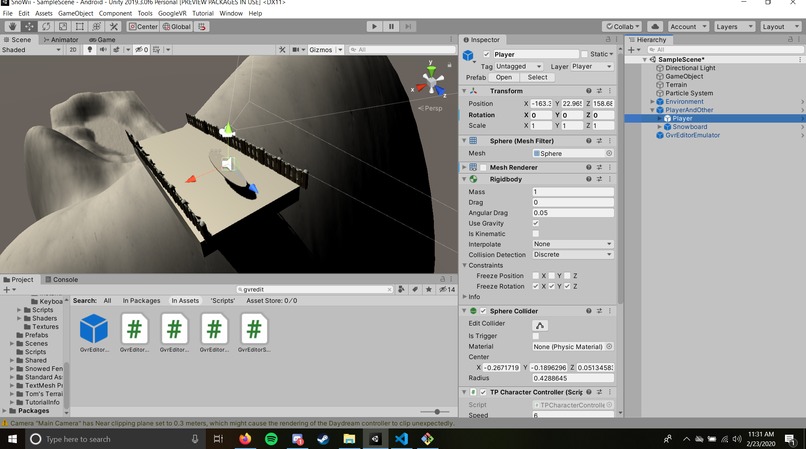Toggle 2D scene view mode
This screenshot has width=806, height=449.
73,50
